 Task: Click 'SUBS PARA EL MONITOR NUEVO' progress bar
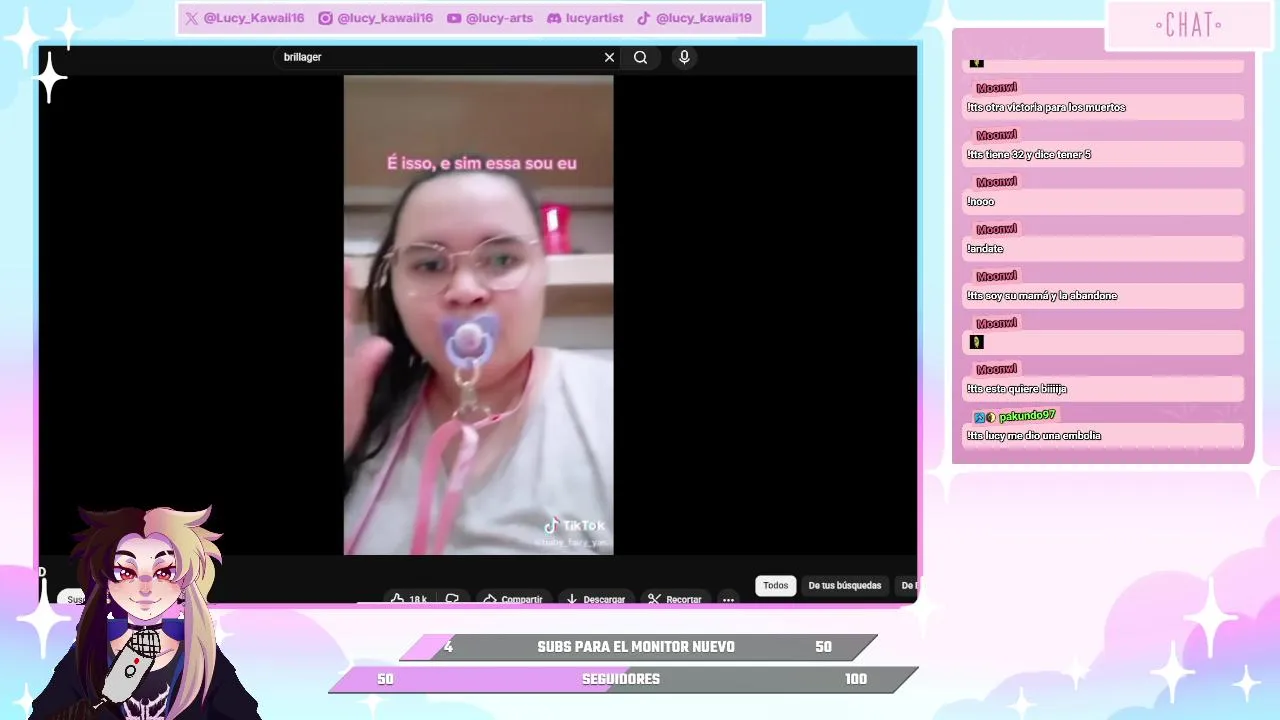pyautogui.click(x=638, y=647)
